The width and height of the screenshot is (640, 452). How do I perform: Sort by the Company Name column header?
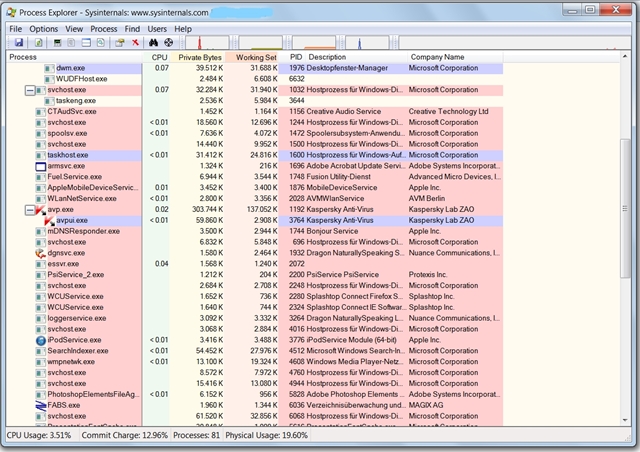pos(455,57)
